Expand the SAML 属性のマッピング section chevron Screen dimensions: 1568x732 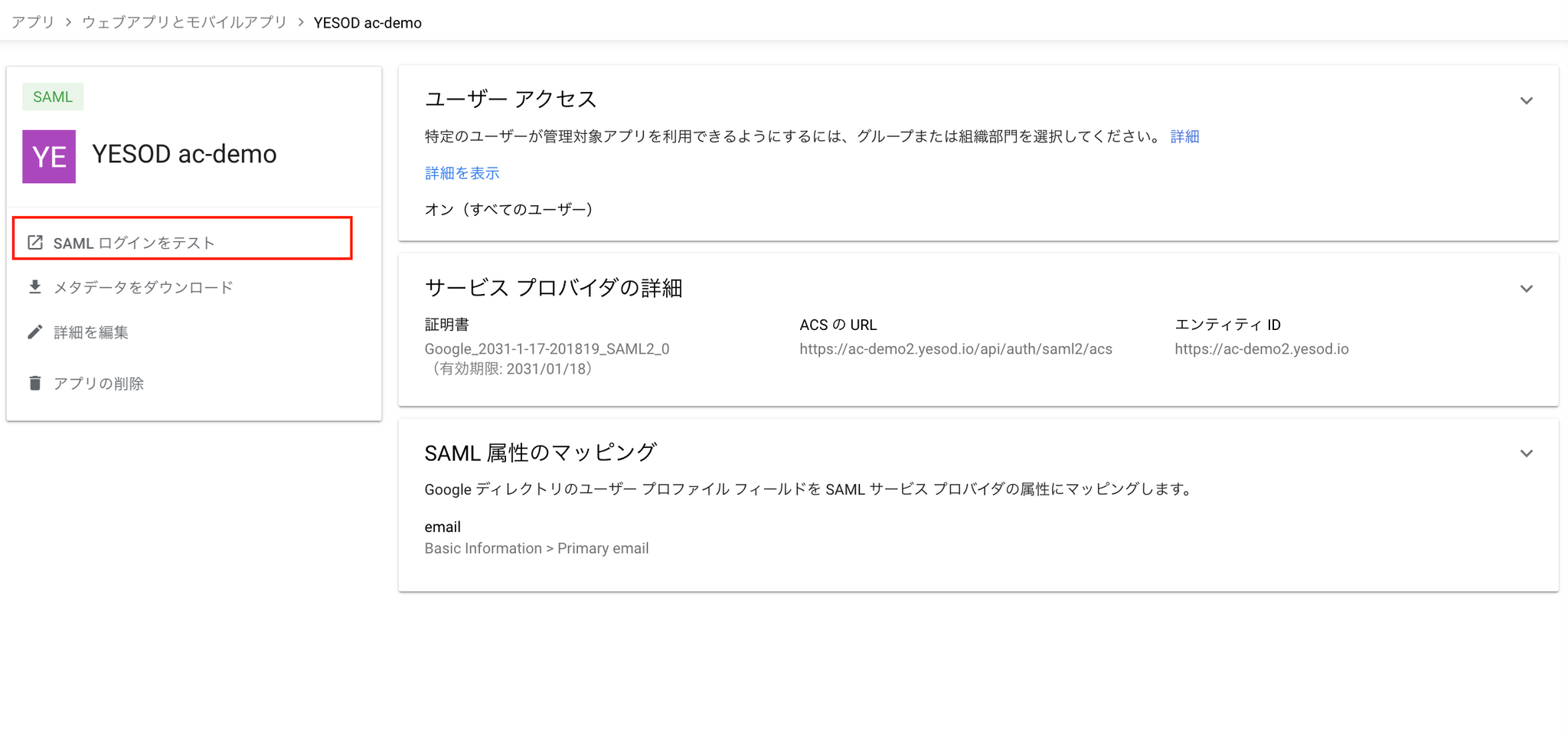pyautogui.click(x=1526, y=453)
